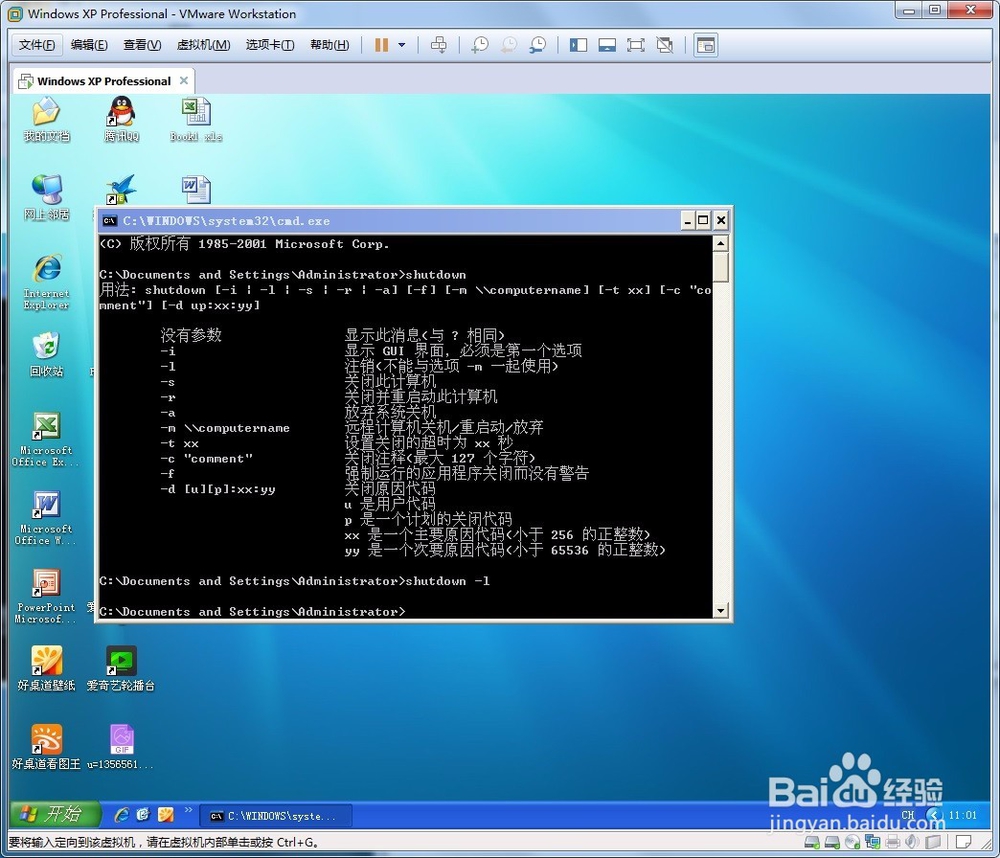Click the Word document icon above the cmd window
The image size is (1000, 858).
click(196, 189)
